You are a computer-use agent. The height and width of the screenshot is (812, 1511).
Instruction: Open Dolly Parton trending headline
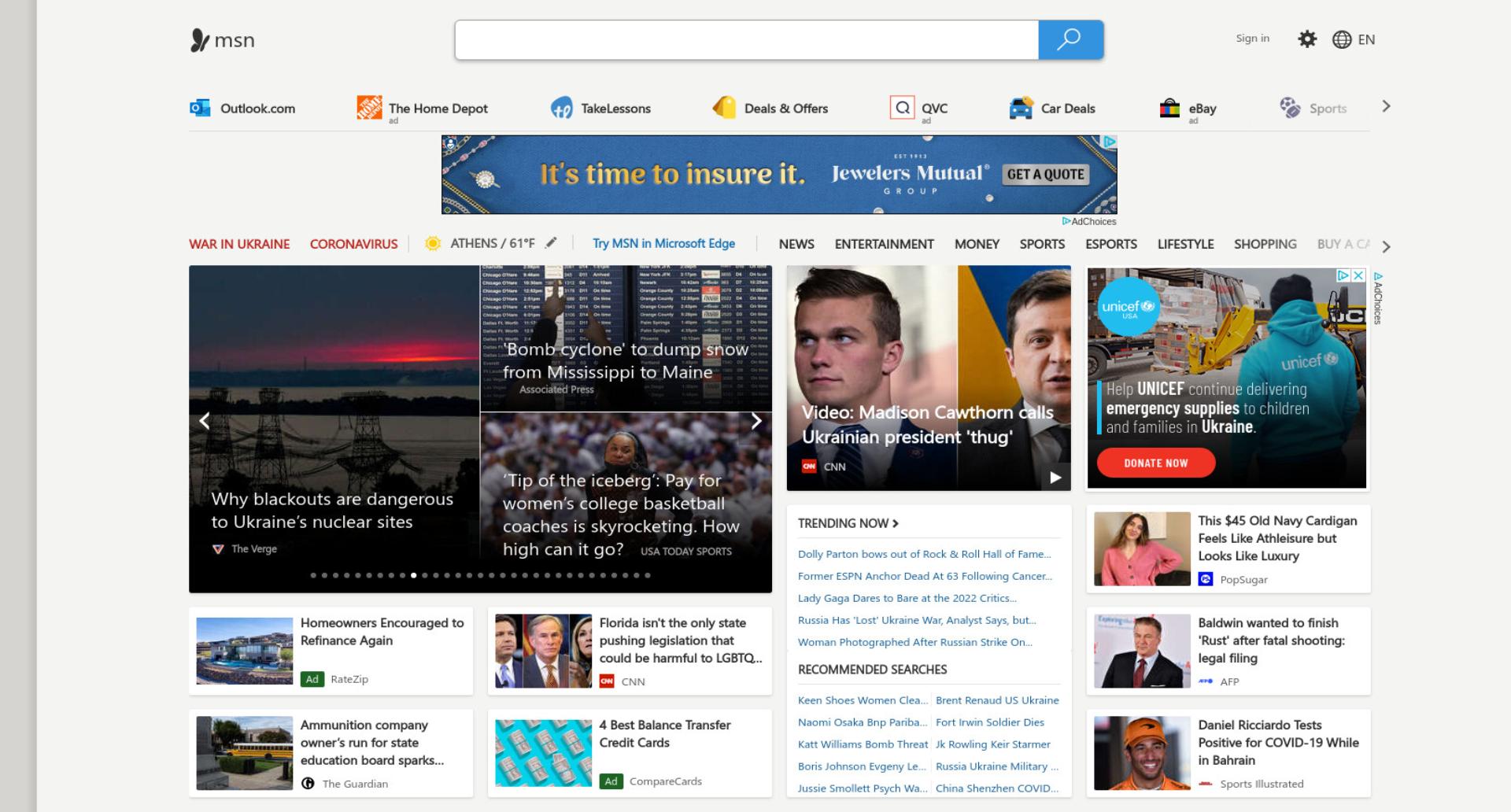(925, 554)
